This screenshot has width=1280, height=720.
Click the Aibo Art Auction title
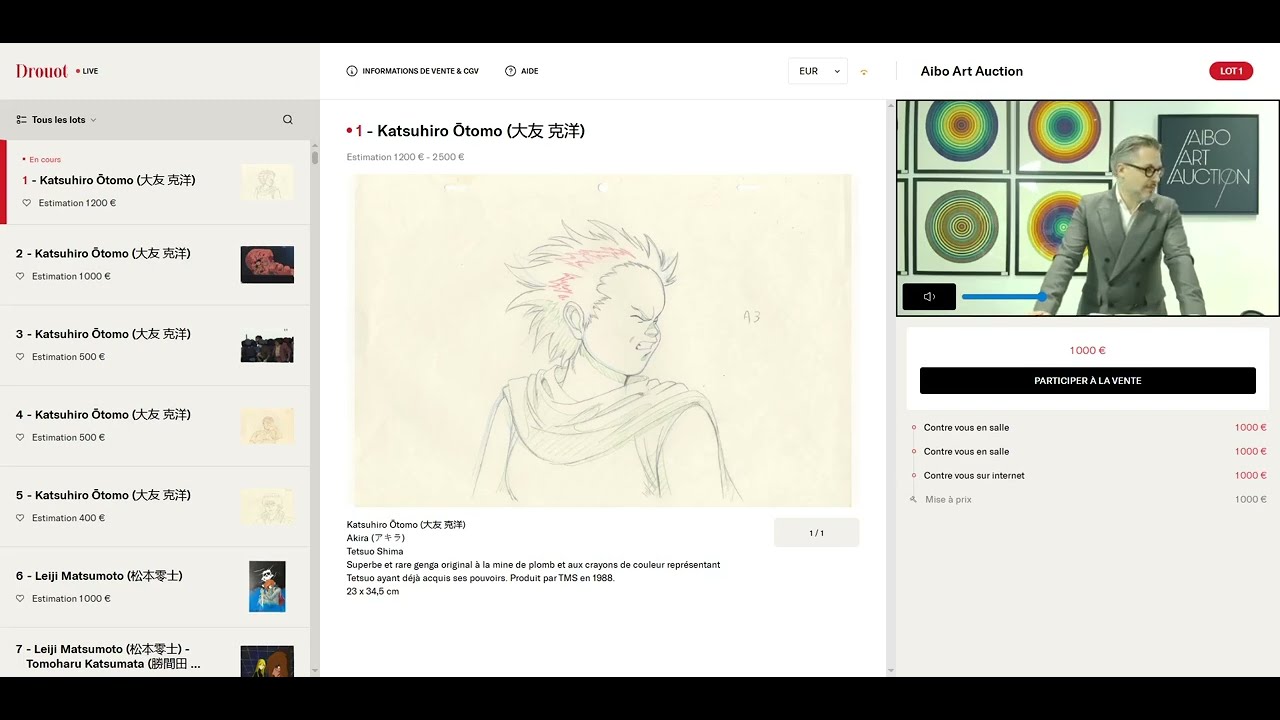pyautogui.click(x=971, y=71)
